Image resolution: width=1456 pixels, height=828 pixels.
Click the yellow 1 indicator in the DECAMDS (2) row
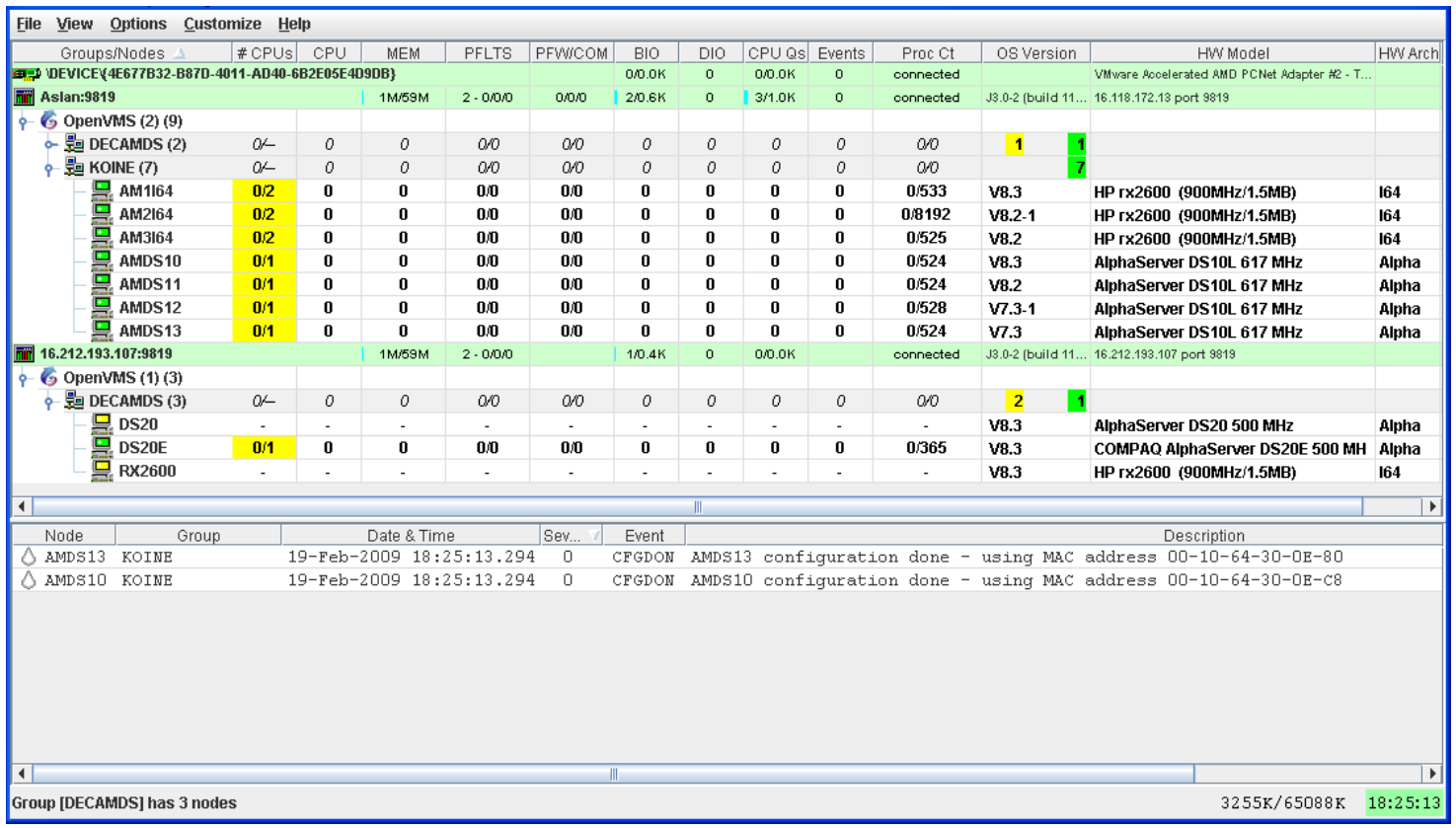pos(1016,144)
